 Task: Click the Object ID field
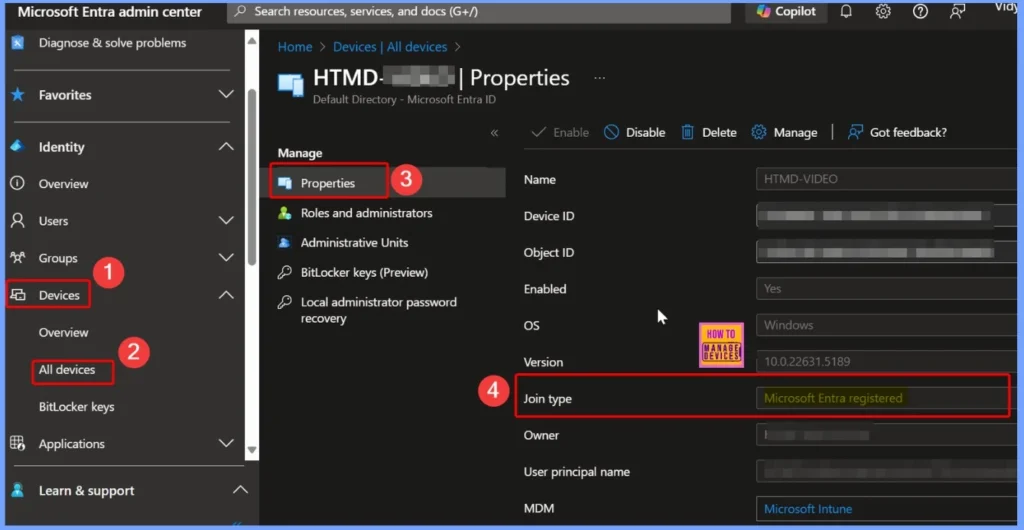coord(886,252)
